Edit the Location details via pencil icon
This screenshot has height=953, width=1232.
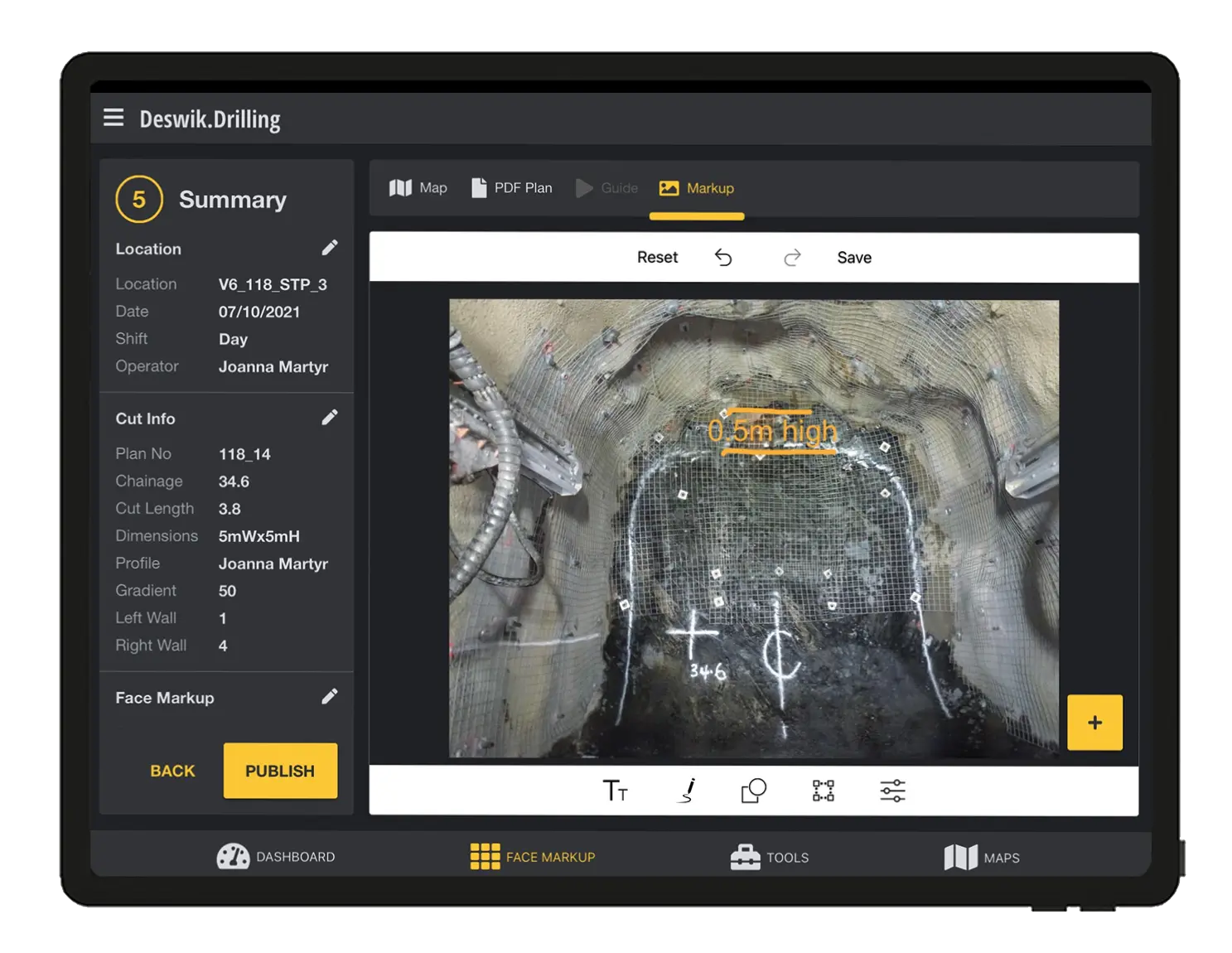click(x=330, y=247)
